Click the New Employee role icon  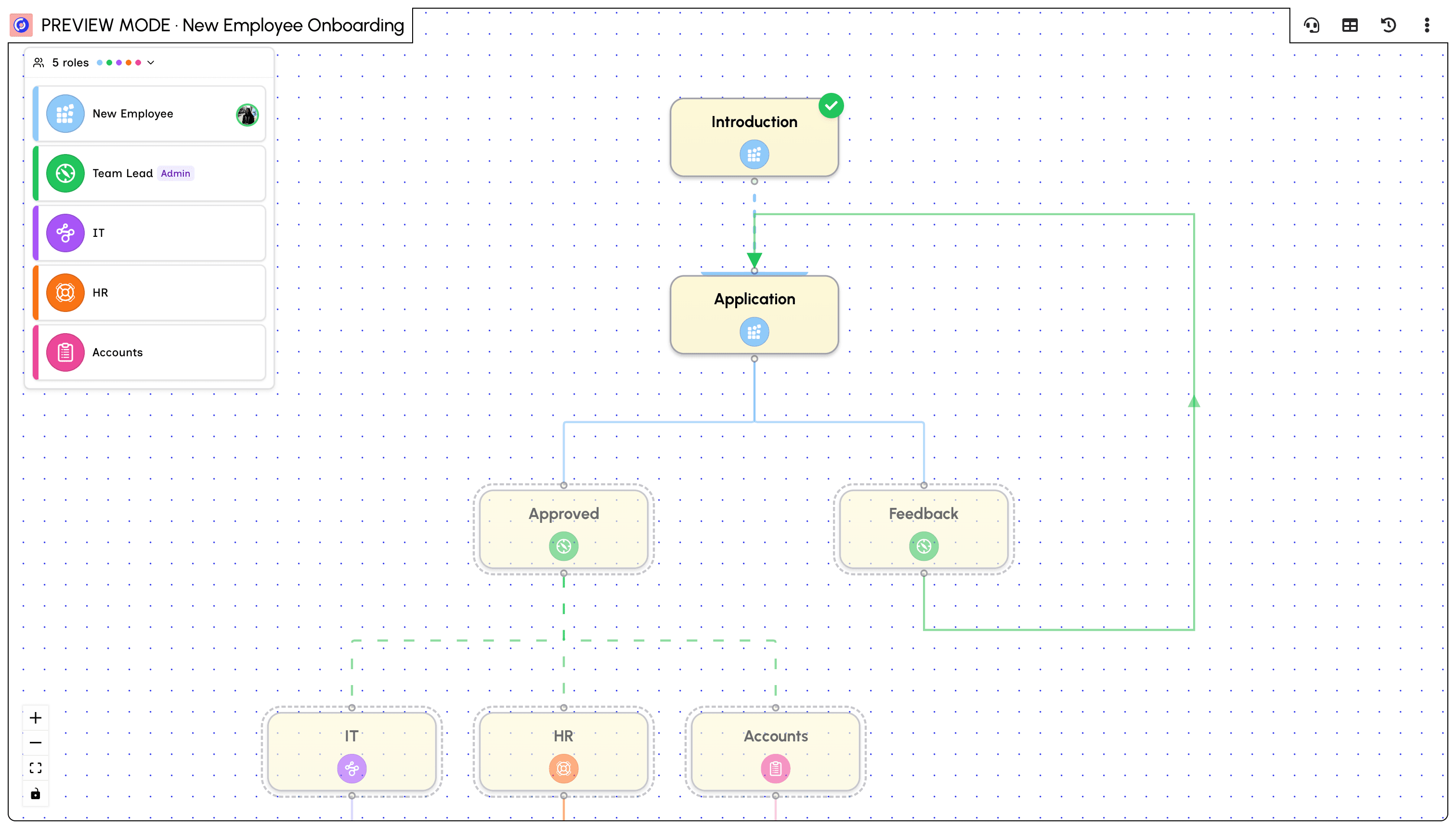[65, 114]
